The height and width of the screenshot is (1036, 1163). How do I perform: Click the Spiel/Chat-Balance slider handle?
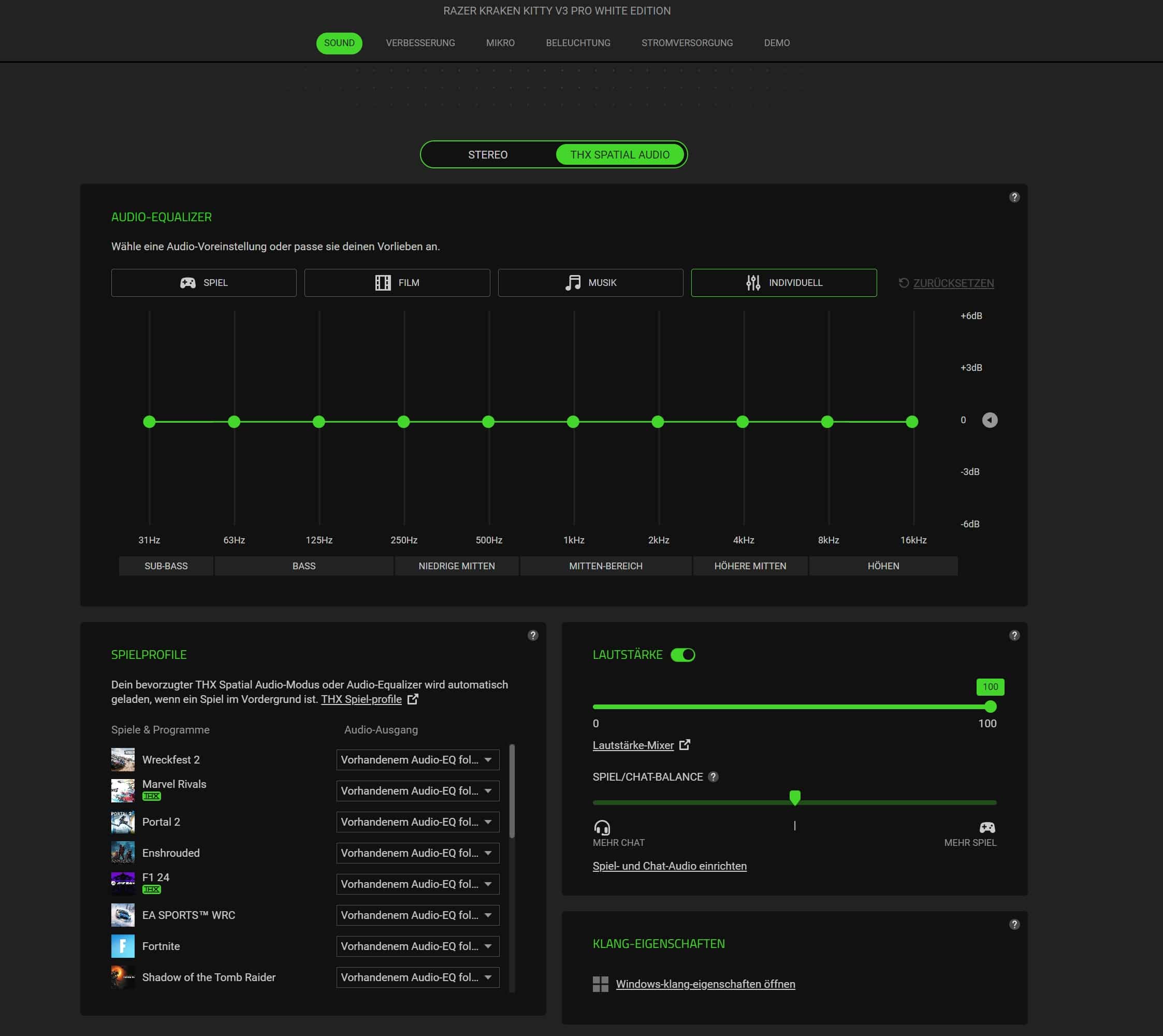point(795,798)
